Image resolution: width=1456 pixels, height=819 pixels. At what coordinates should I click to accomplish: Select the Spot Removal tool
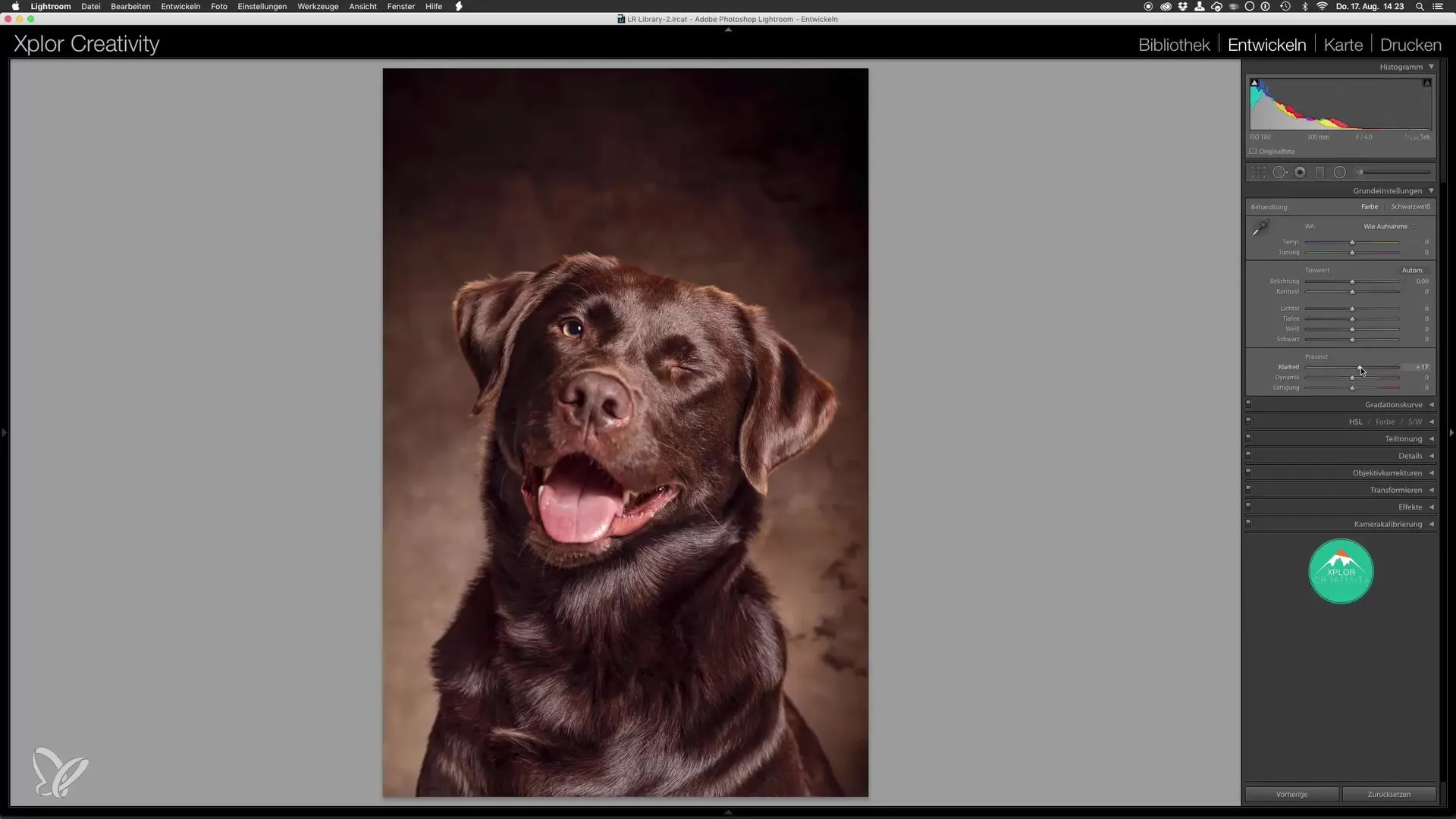click(x=1279, y=172)
